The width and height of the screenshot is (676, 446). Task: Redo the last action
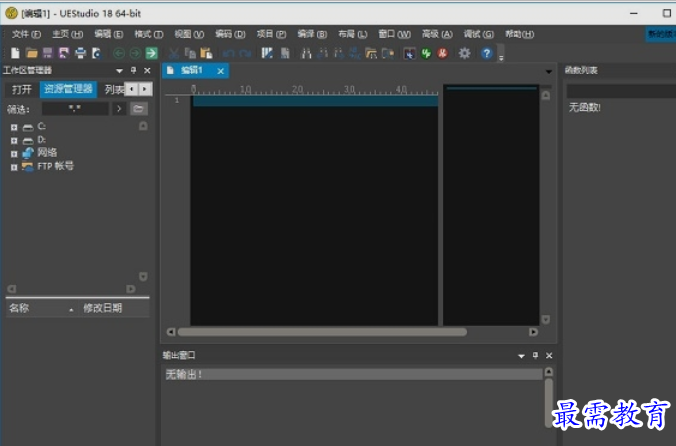245,53
